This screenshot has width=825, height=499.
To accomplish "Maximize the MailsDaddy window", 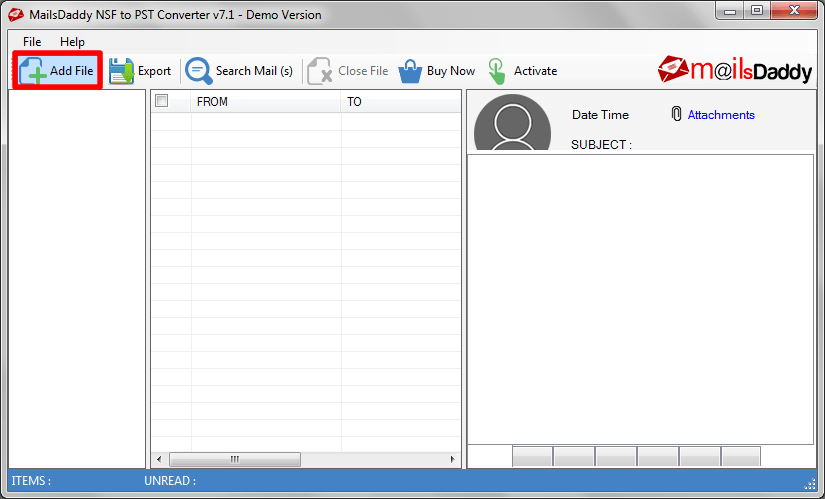I will 757,11.
